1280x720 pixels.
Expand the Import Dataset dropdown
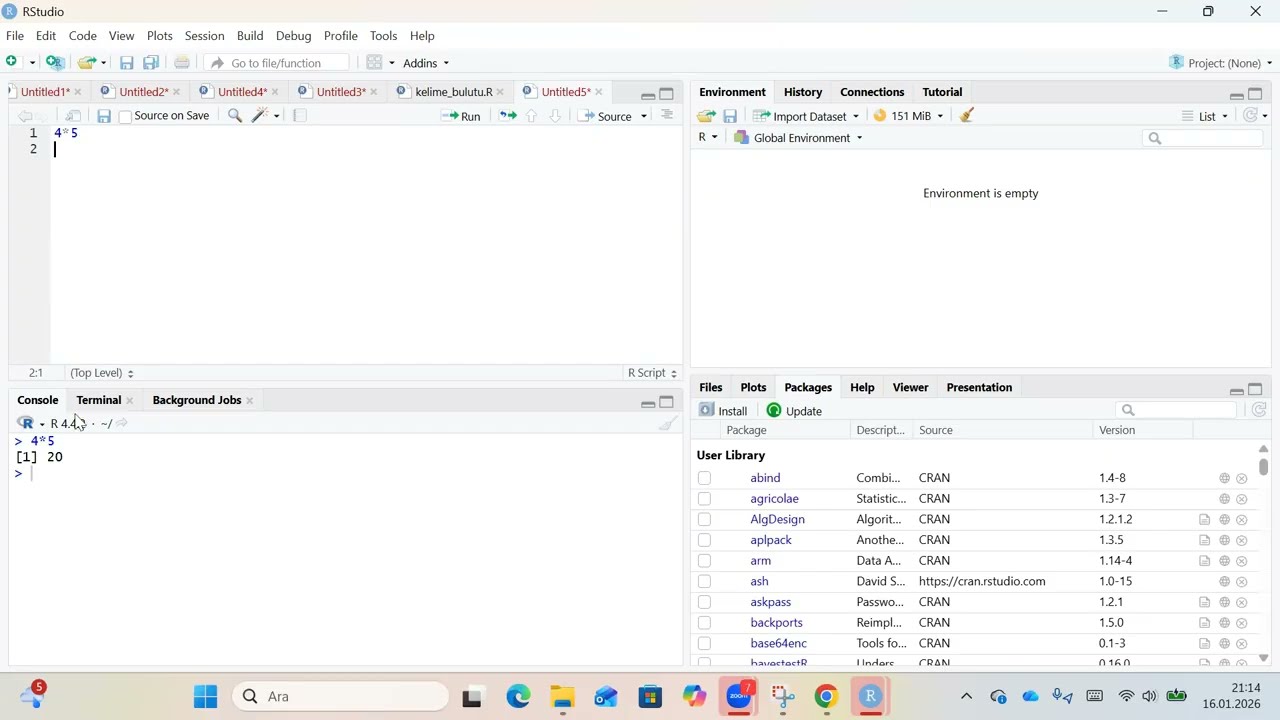806,116
